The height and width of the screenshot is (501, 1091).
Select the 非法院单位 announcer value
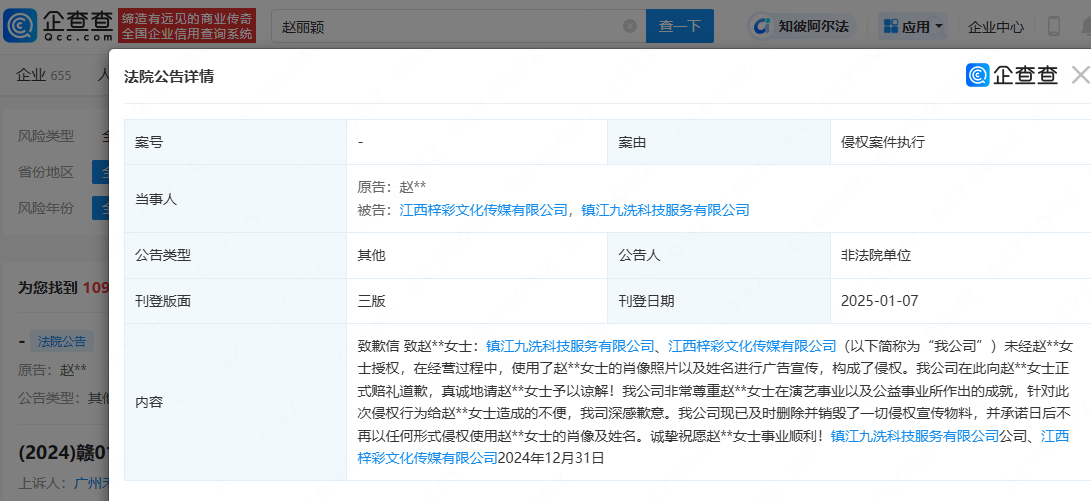pos(876,255)
